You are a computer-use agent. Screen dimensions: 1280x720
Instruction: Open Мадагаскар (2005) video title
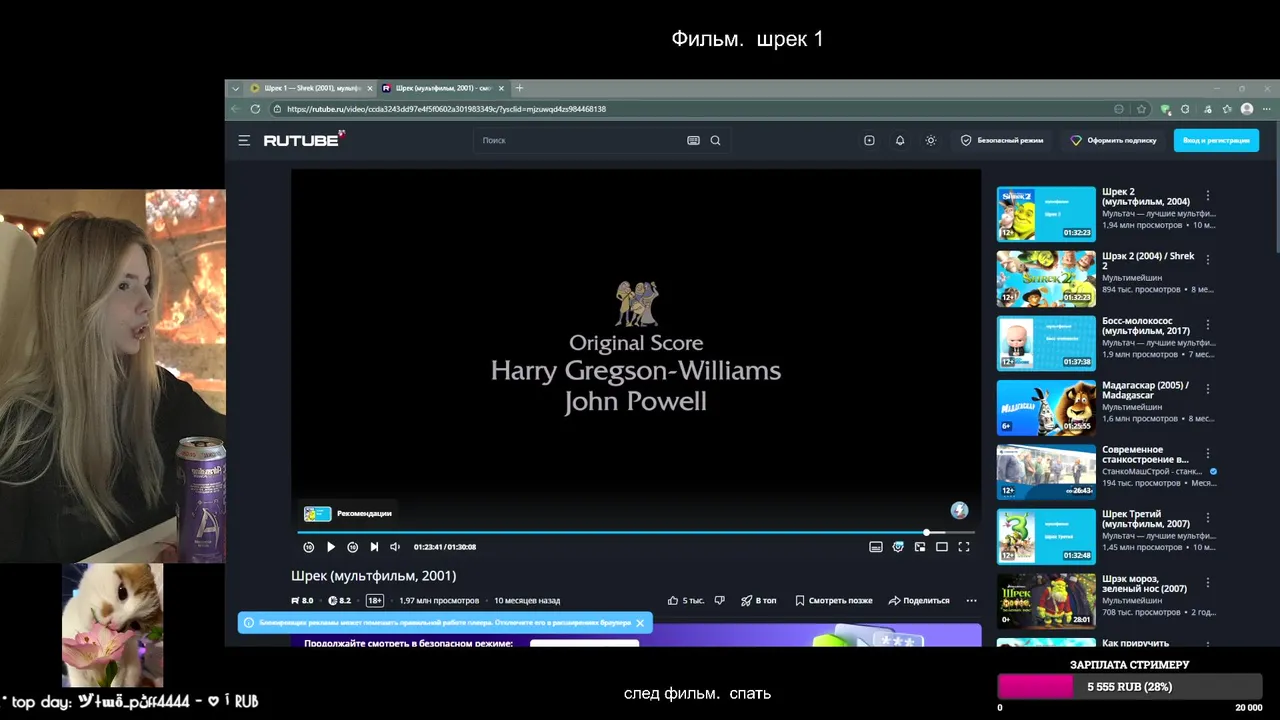point(1146,390)
